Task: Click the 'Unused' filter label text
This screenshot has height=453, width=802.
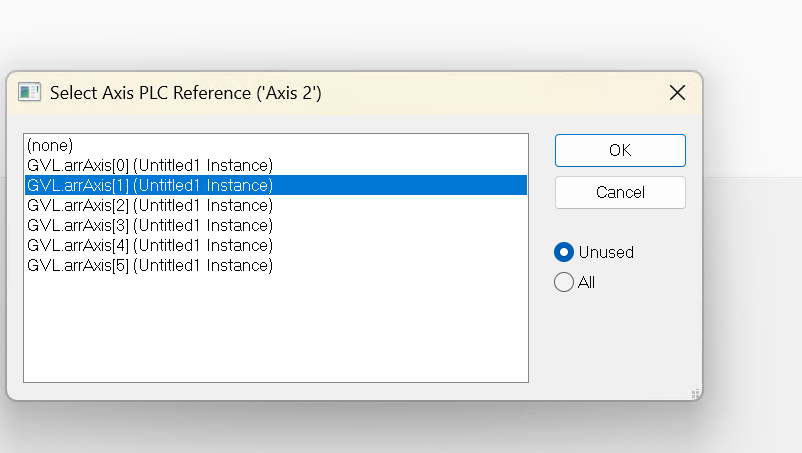Action: (x=606, y=252)
